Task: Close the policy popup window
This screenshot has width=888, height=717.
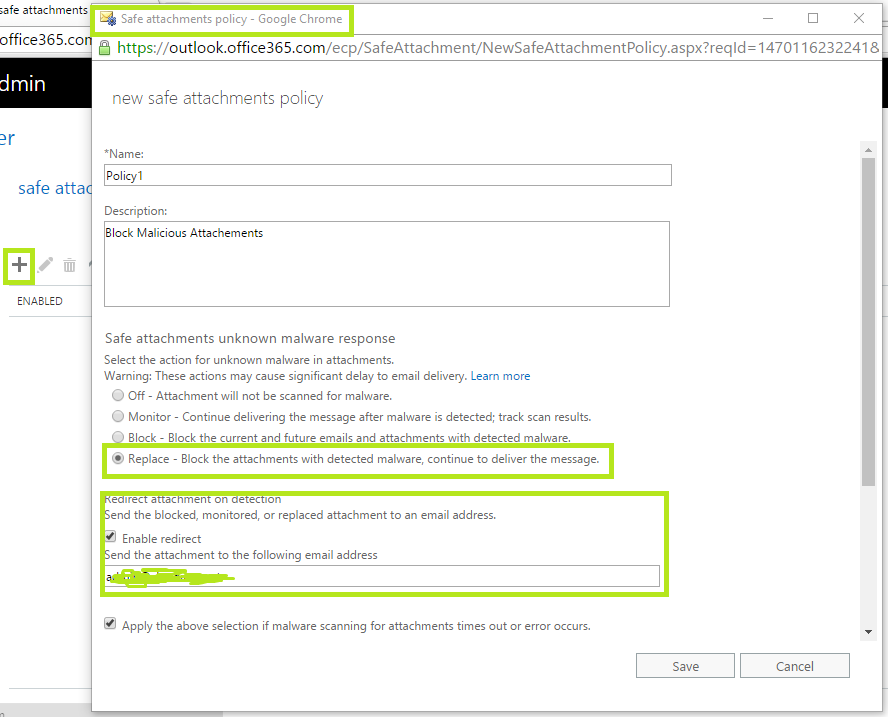Action: 859,19
